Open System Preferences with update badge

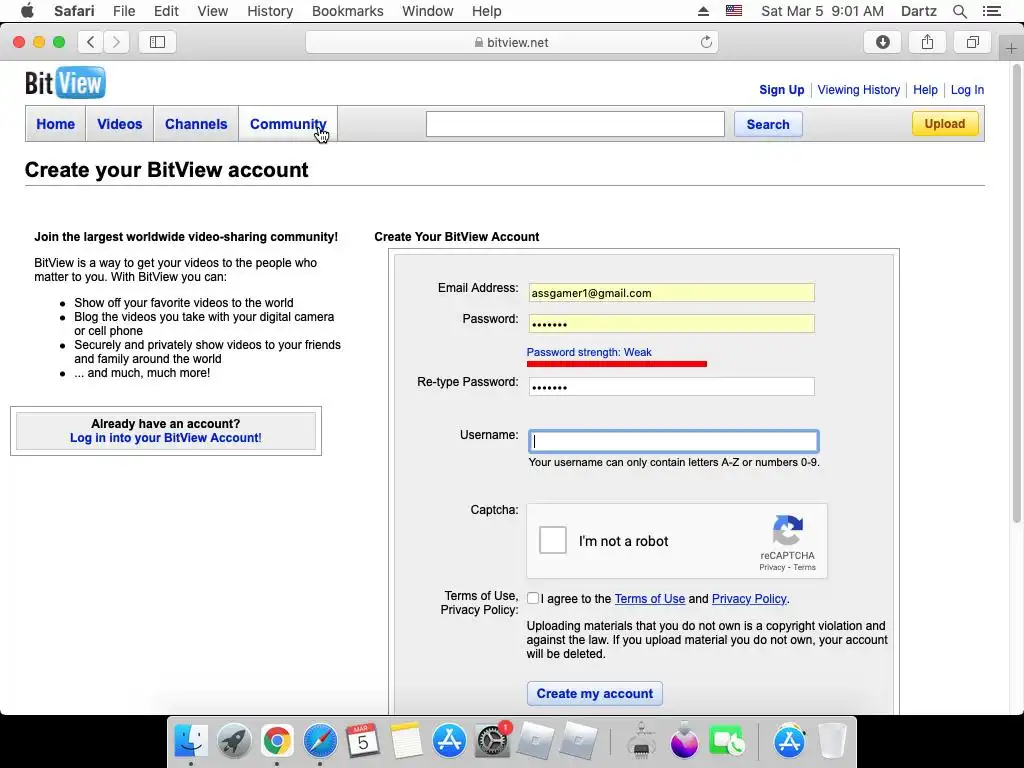[x=492, y=741]
